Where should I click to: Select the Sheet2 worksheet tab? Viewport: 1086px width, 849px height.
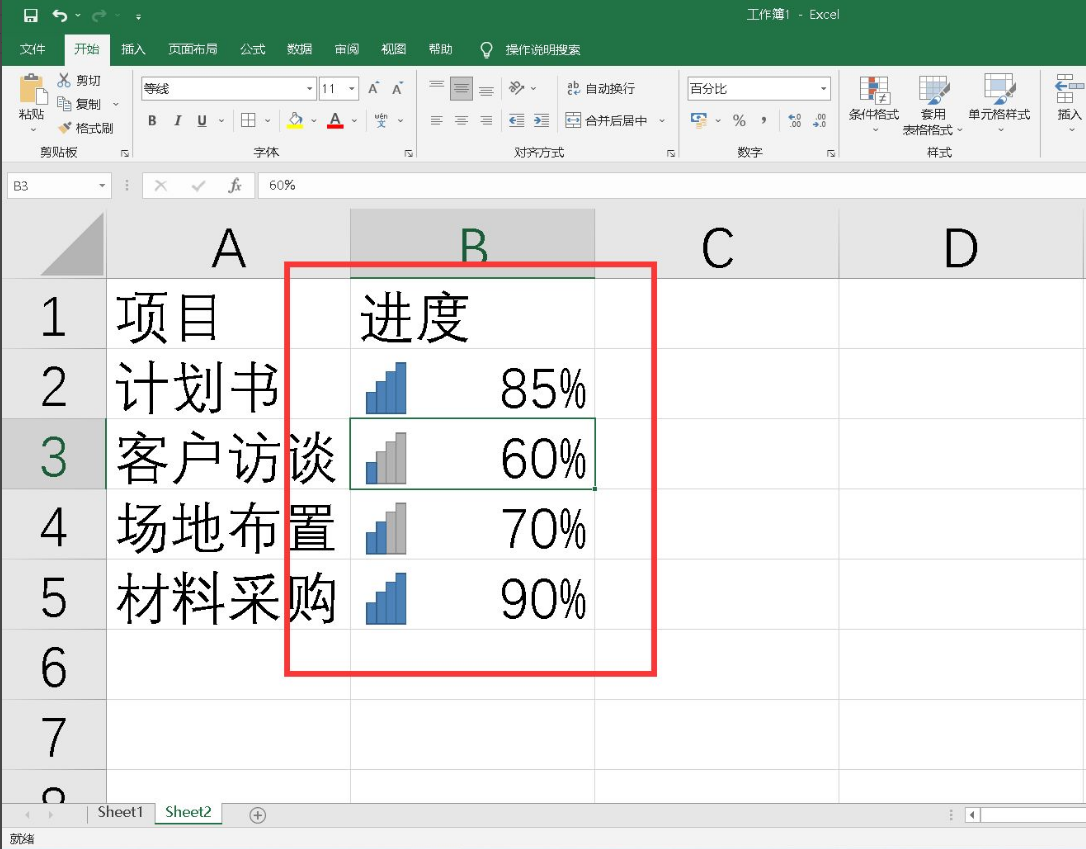click(188, 812)
